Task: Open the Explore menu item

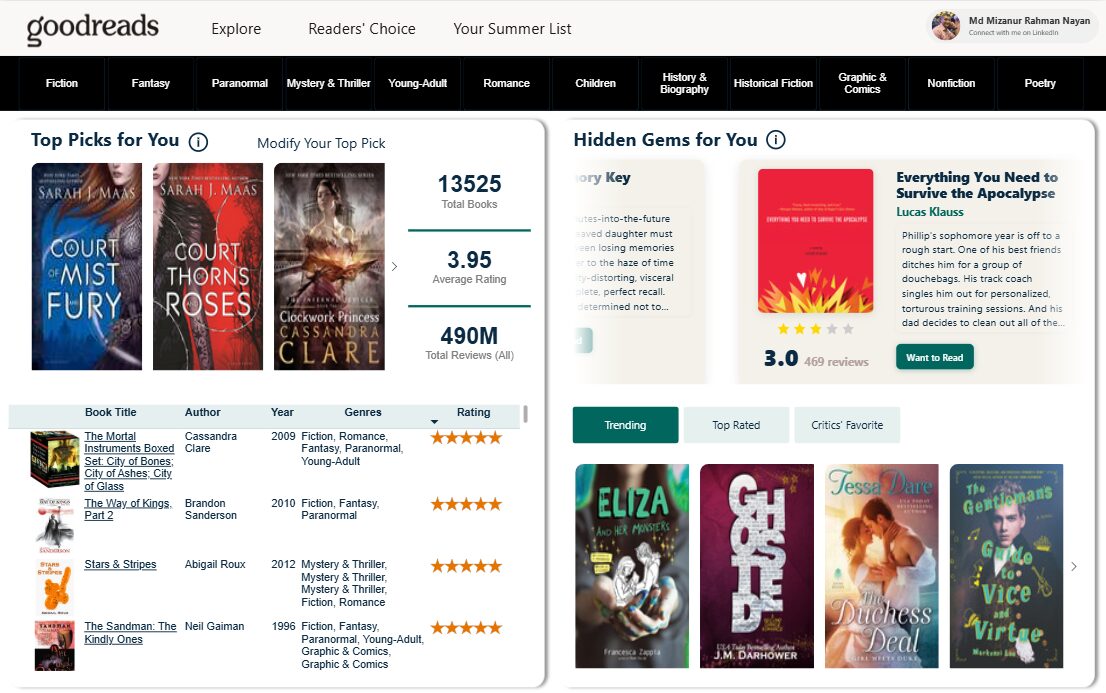Action: click(x=236, y=29)
